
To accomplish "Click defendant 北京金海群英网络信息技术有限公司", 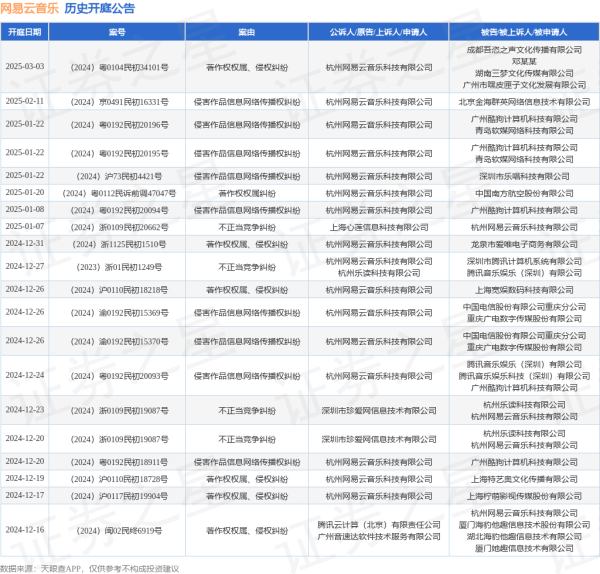I will point(524,102).
